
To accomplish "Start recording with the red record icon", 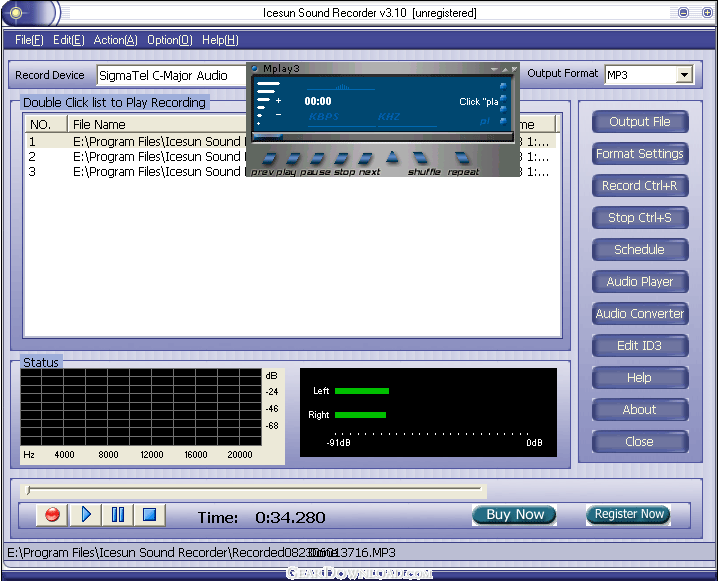I will click(52, 515).
